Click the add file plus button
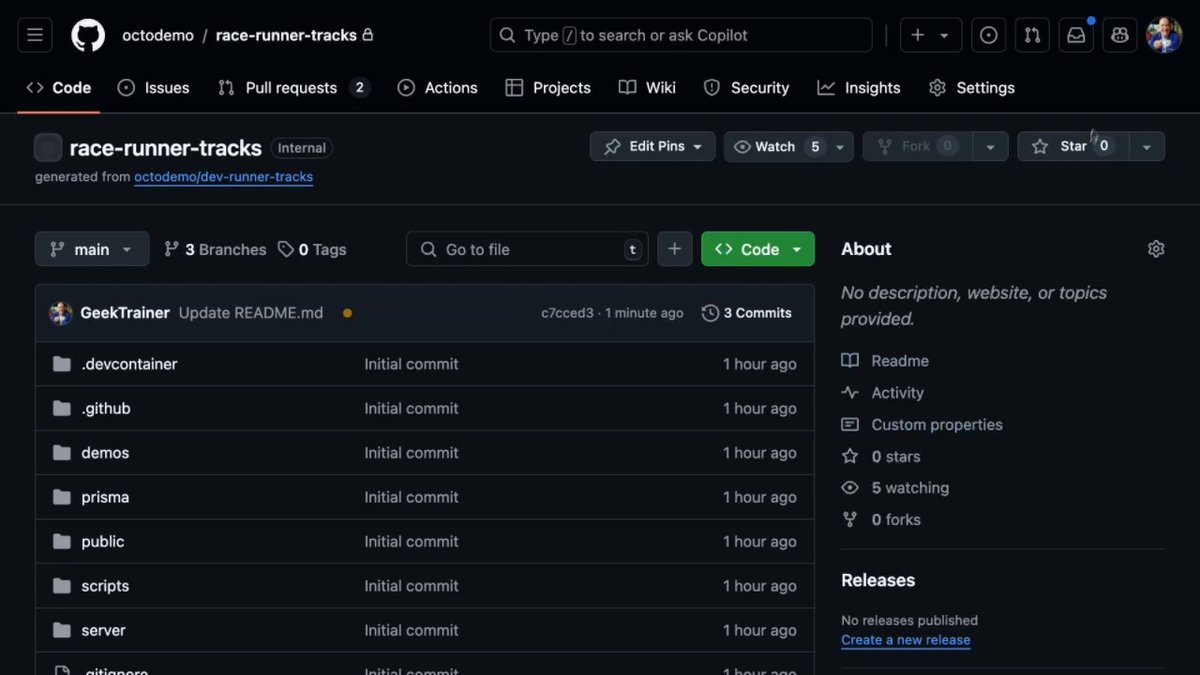Screen dimensions: 1200x675 [674, 249]
